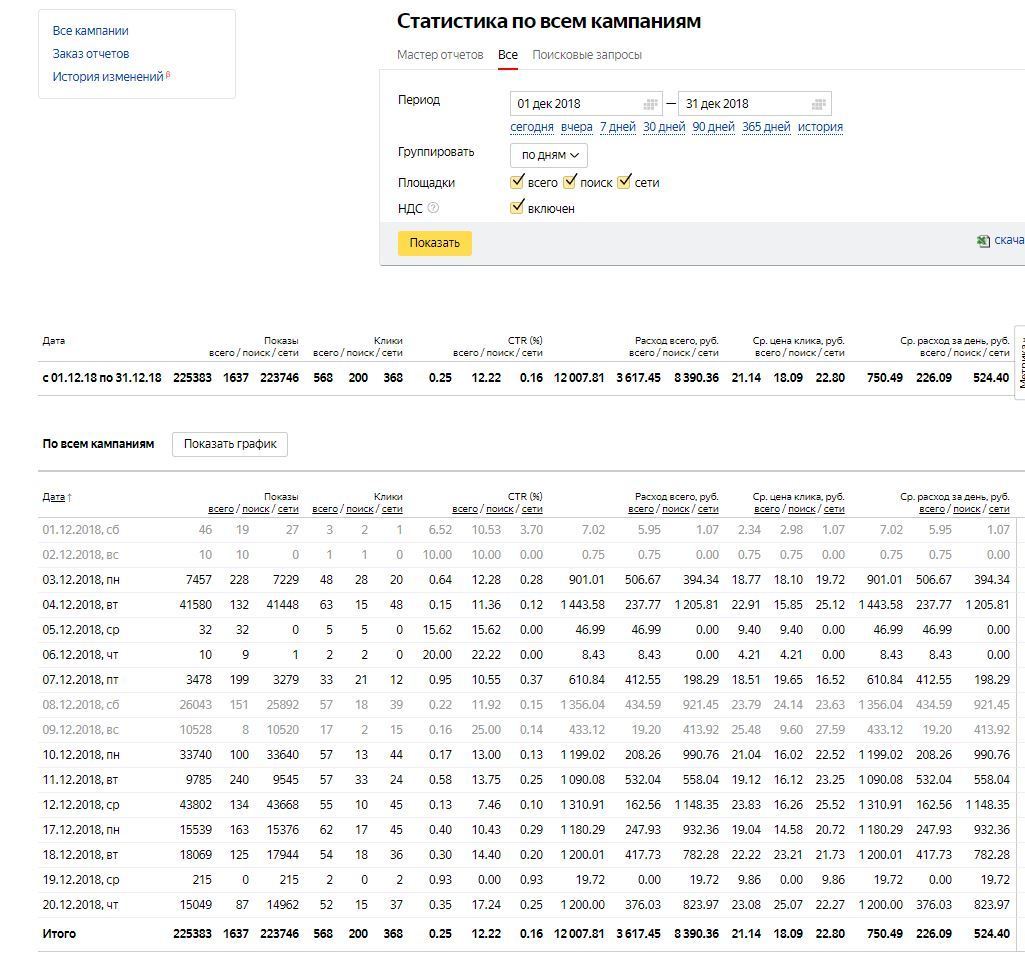The height and width of the screenshot is (958, 1025).
Task: Switch to Мастер отчетов tab
Action: (440, 55)
